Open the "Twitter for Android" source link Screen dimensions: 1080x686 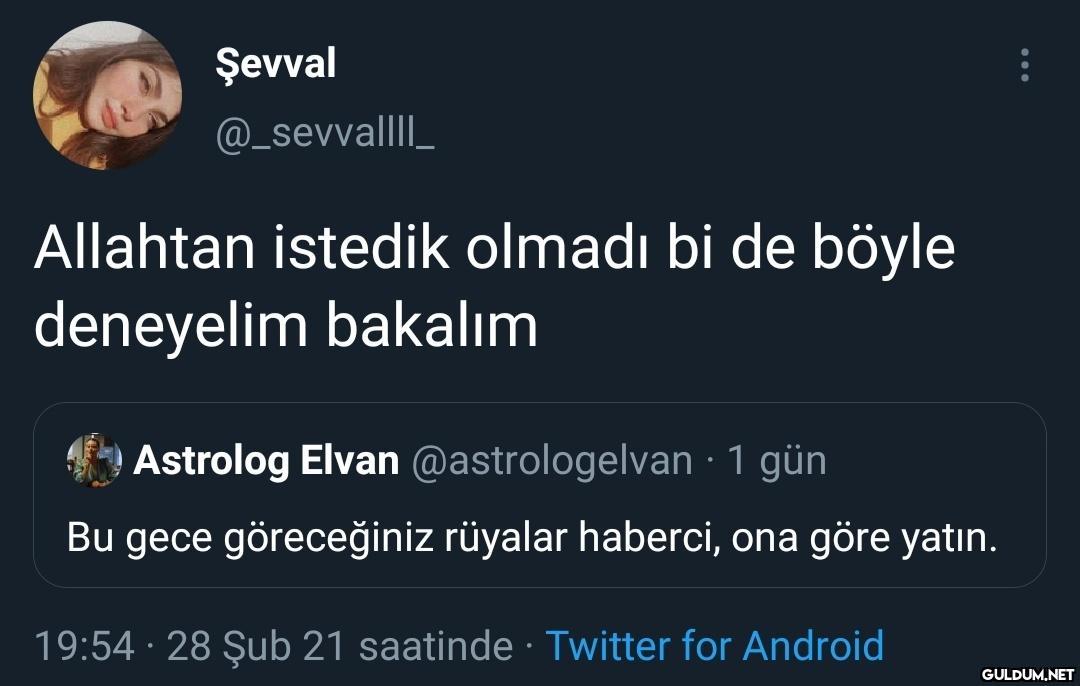[x=714, y=646]
